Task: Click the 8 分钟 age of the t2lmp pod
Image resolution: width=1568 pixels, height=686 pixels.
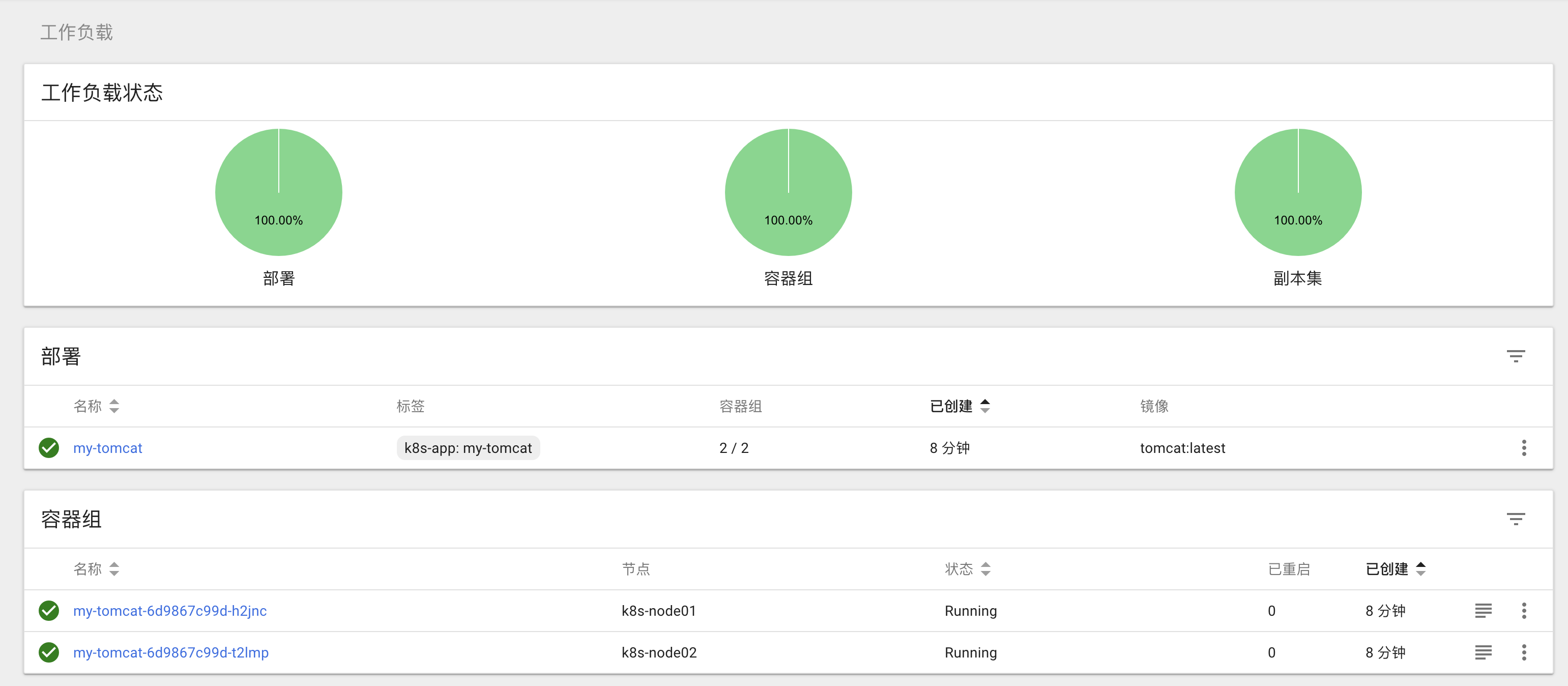Action: point(1385,652)
